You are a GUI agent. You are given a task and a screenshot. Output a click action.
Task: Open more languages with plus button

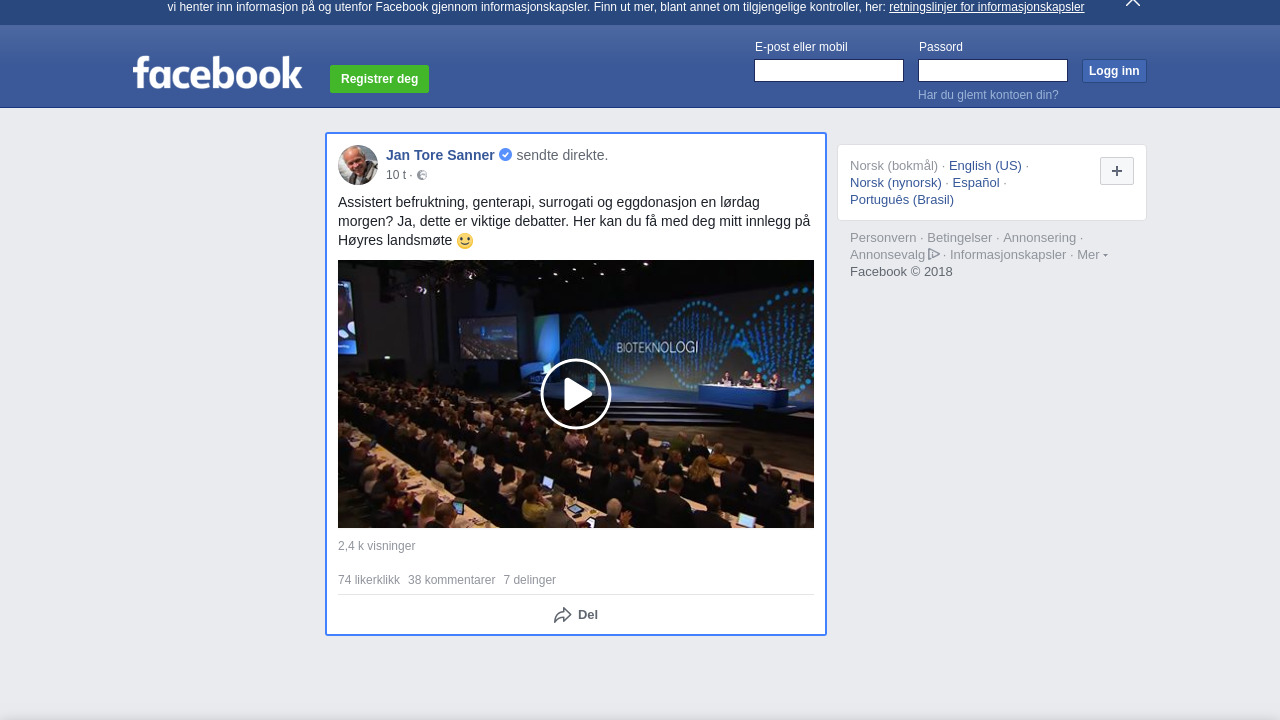tap(1117, 171)
